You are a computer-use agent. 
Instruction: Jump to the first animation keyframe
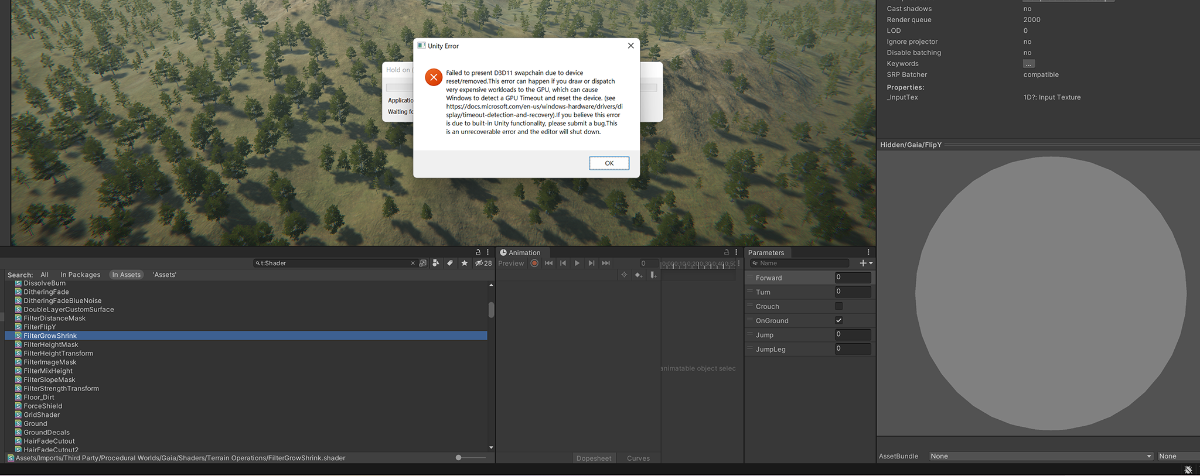tap(549, 263)
